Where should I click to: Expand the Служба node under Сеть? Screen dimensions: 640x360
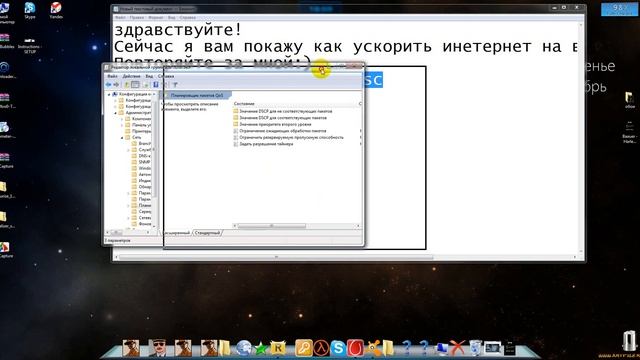coord(129,150)
